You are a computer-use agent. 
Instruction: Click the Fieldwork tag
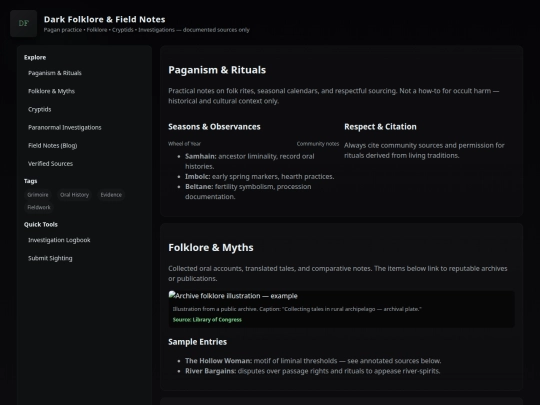tap(39, 207)
